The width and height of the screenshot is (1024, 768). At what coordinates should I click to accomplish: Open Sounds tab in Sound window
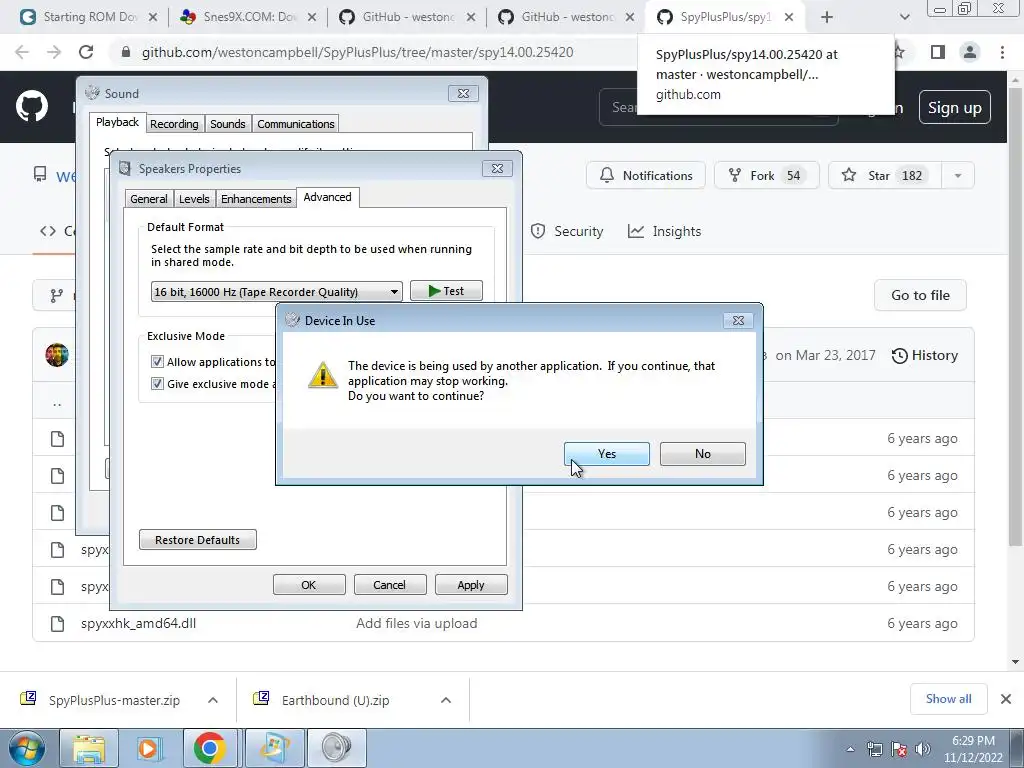[x=227, y=123]
